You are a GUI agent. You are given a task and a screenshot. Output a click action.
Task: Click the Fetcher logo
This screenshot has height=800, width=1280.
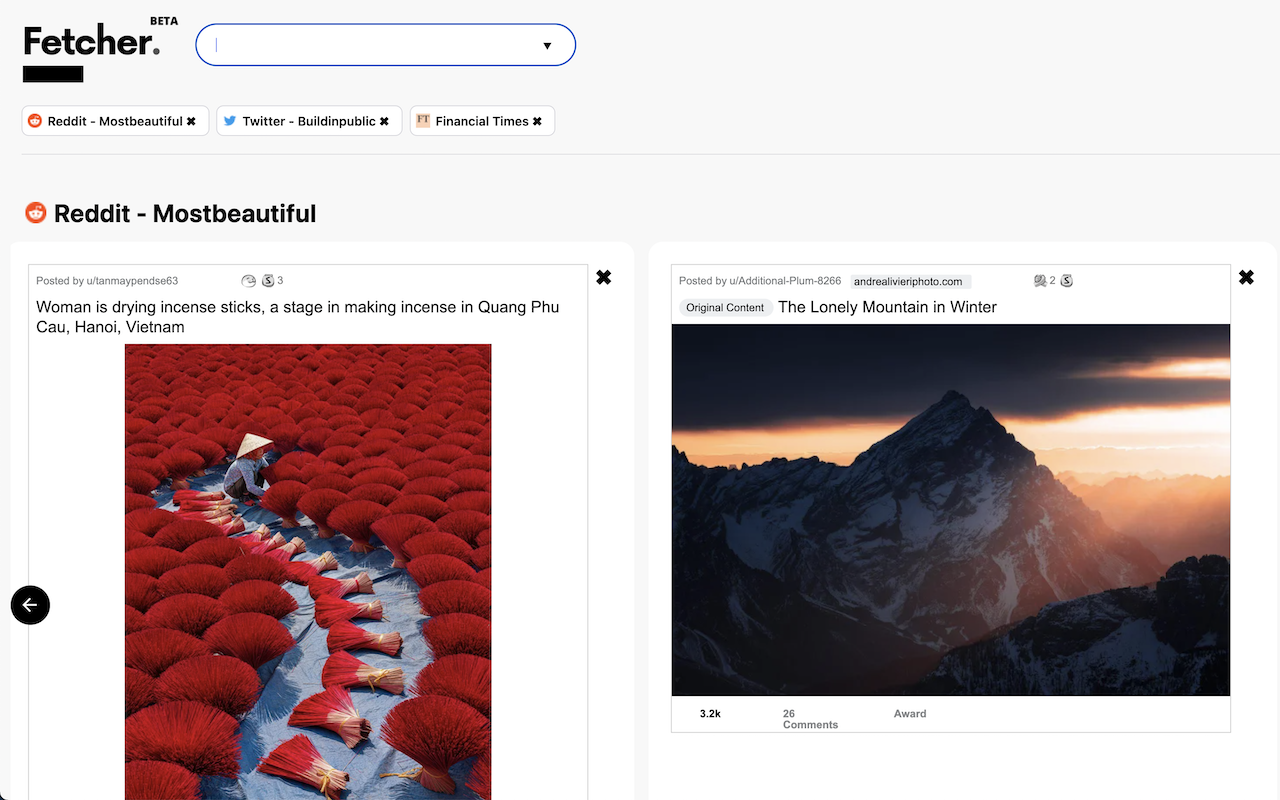(x=91, y=41)
